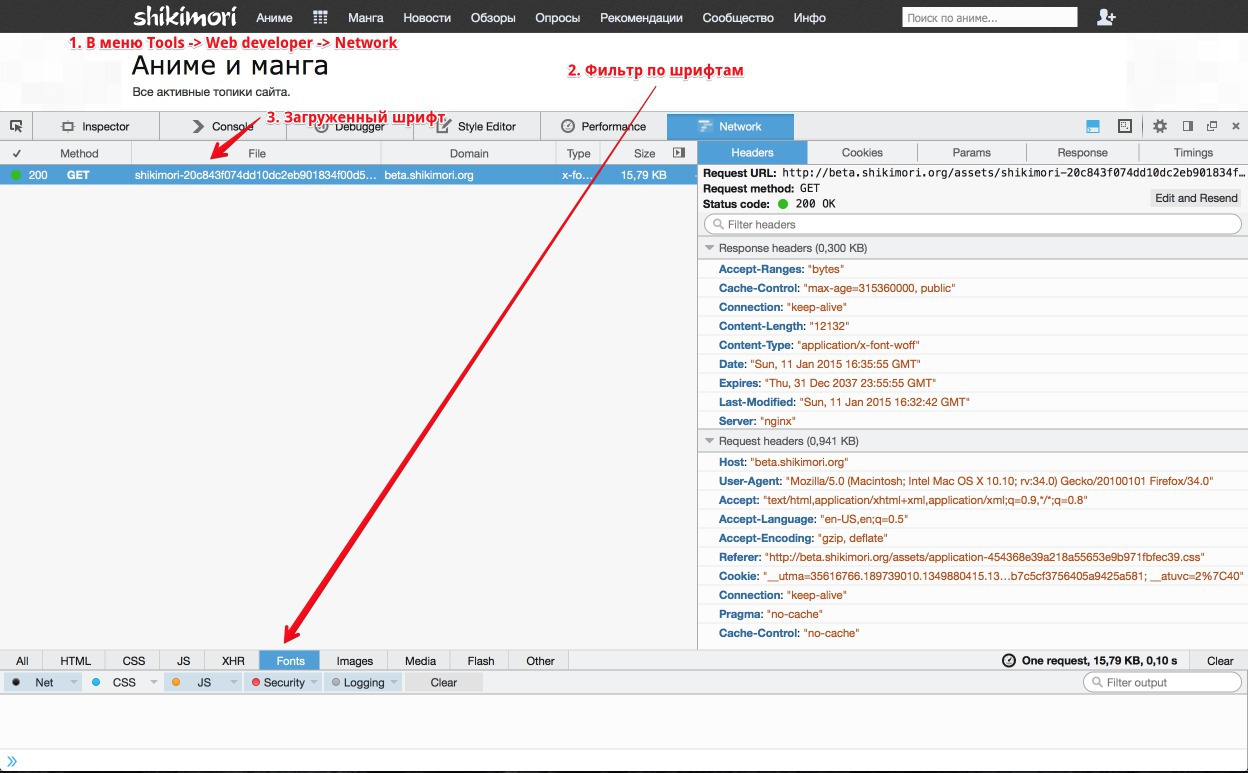Open the Logging filter dropdown arrow
The width and height of the screenshot is (1248, 773).
point(394,682)
